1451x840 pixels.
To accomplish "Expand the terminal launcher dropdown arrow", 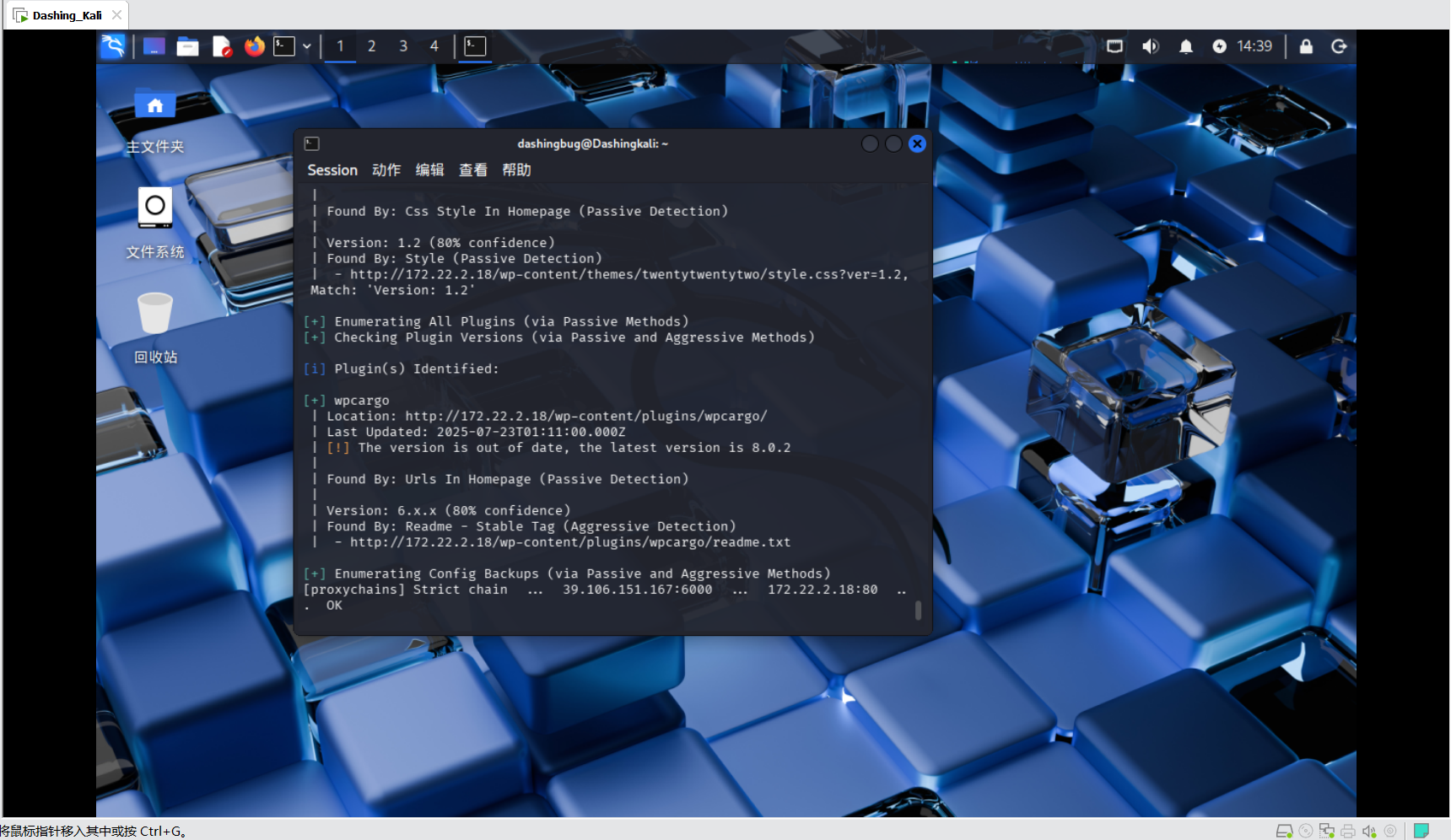I will point(307,46).
